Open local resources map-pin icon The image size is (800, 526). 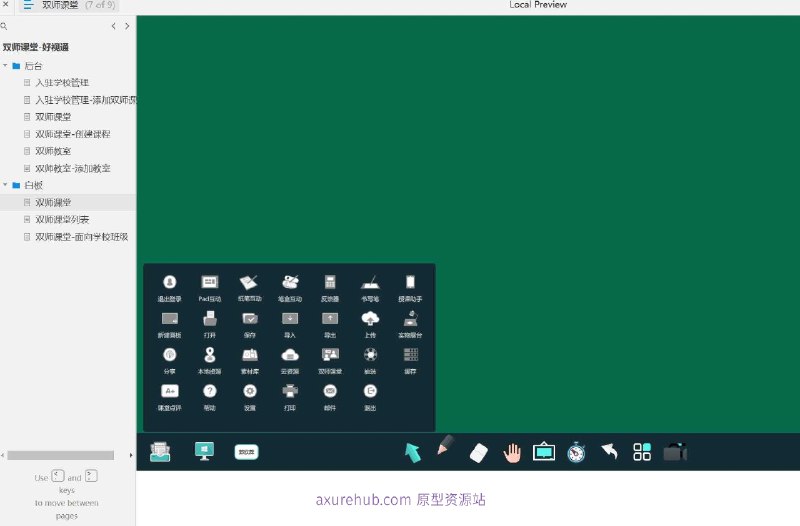[x=210, y=355]
